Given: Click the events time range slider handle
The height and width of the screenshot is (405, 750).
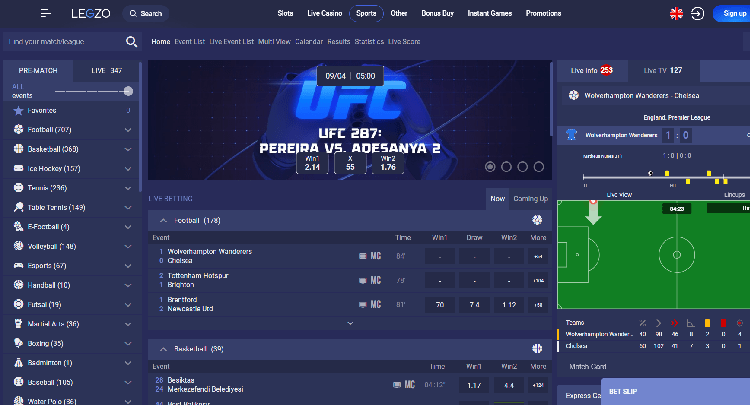Looking at the screenshot, I should point(128,90).
